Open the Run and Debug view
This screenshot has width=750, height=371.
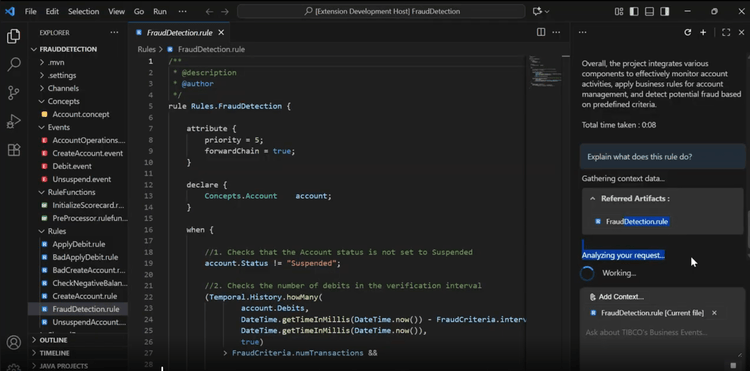pyautogui.click(x=13, y=121)
